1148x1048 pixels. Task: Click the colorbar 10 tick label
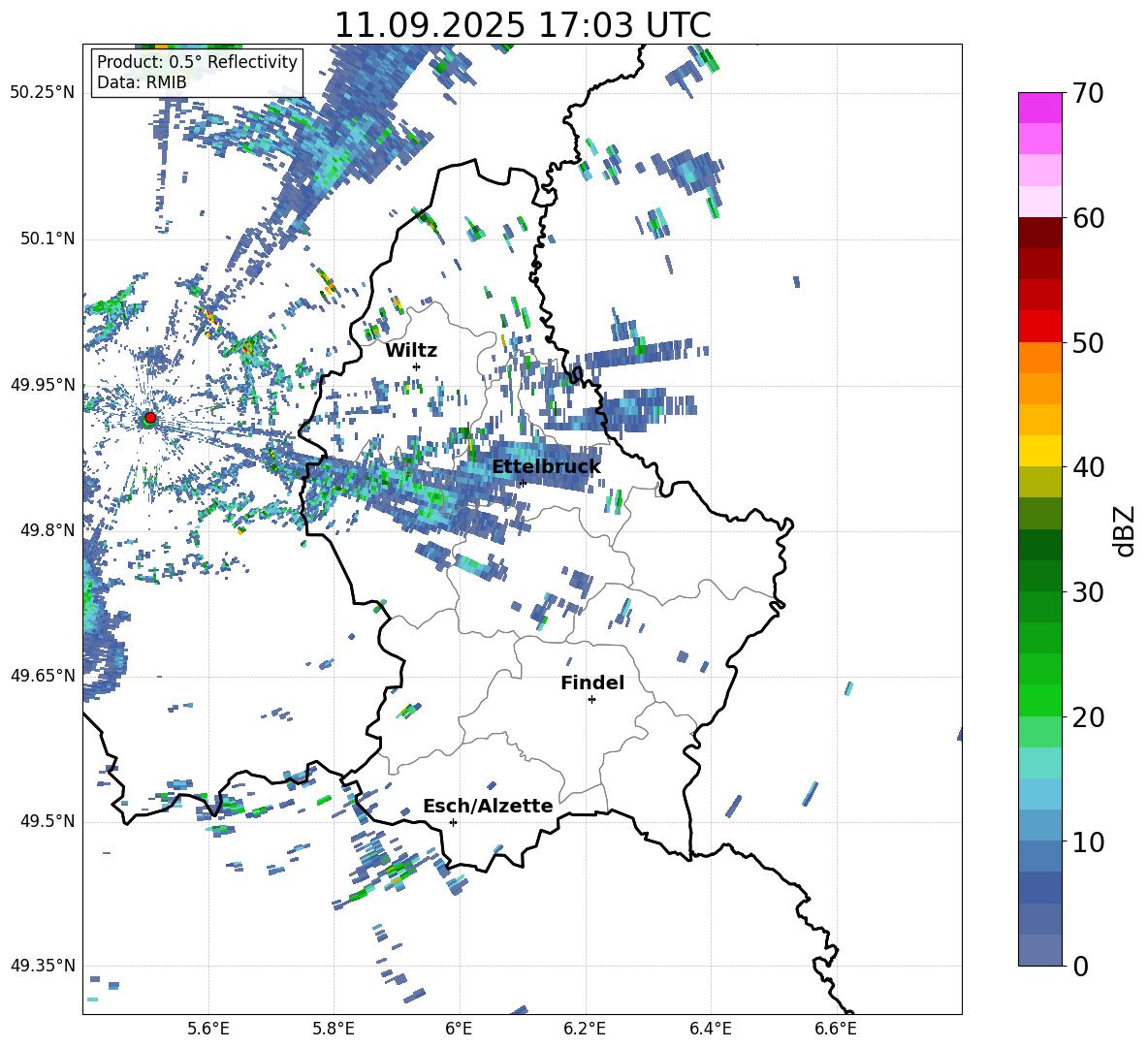tap(1088, 842)
